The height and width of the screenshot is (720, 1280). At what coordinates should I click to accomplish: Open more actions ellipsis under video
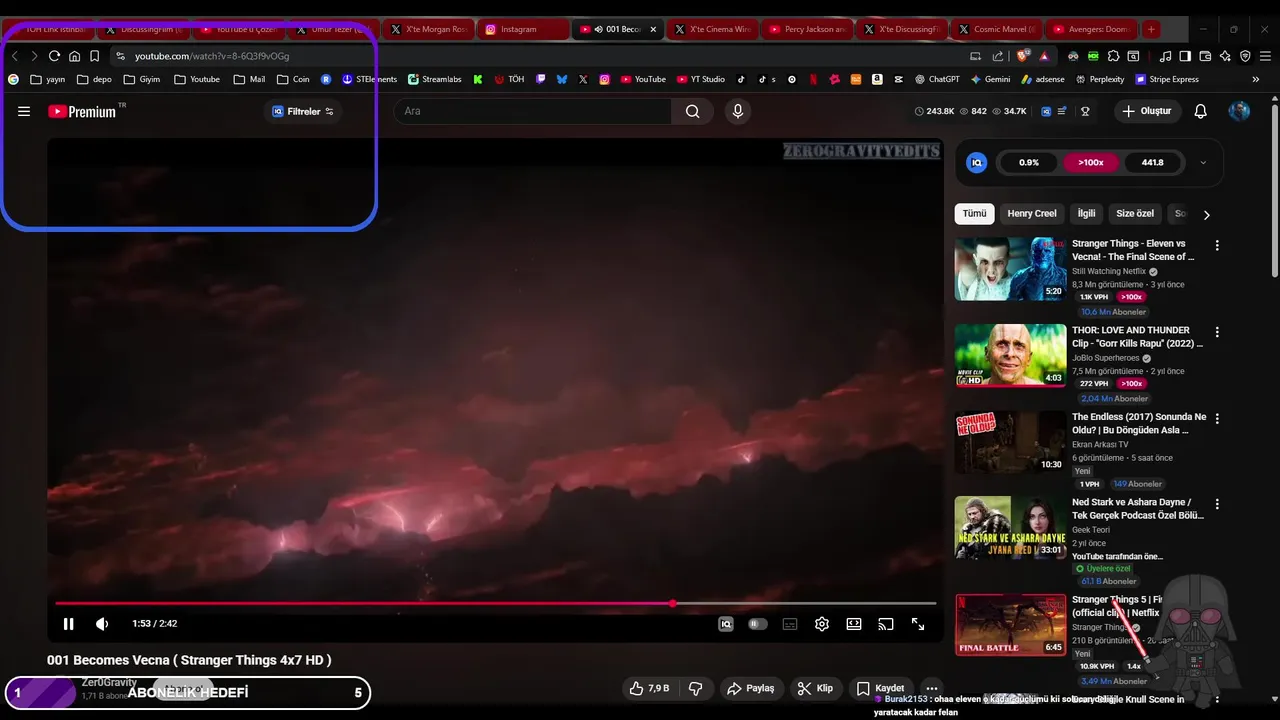(x=932, y=688)
